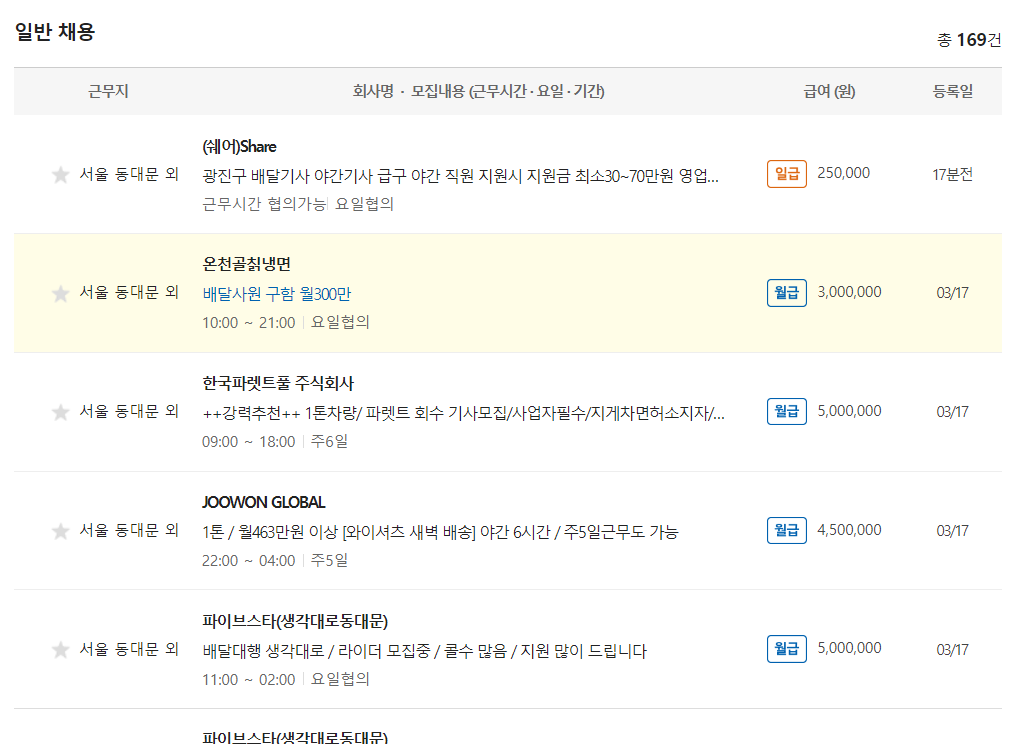The width and height of the screenshot is (1020, 744).
Task: Open the 배달사원 구함 월300만 posting
Action: click(x=276, y=294)
